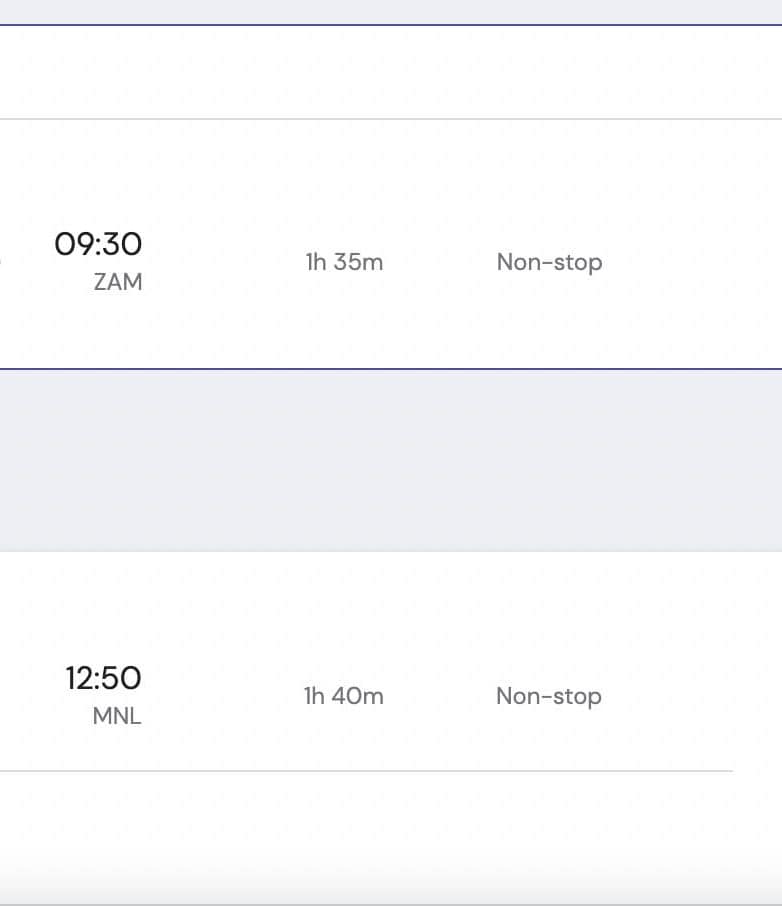This screenshot has width=782, height=906.
Task: Click Non-stop on the MNL flight
Action: pyautogui.click(x=548, y=696)
